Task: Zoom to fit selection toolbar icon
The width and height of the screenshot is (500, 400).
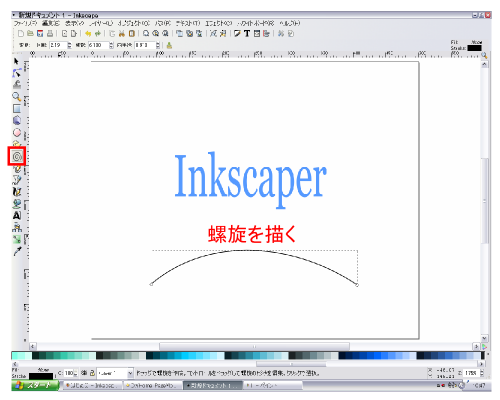Action: [146, 33]
